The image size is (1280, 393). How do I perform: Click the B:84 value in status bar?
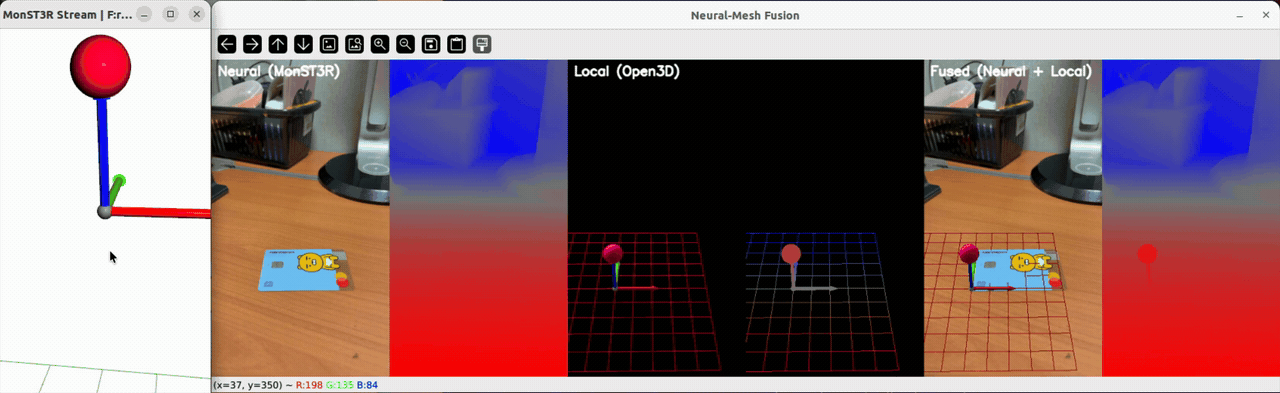point(367,385)
